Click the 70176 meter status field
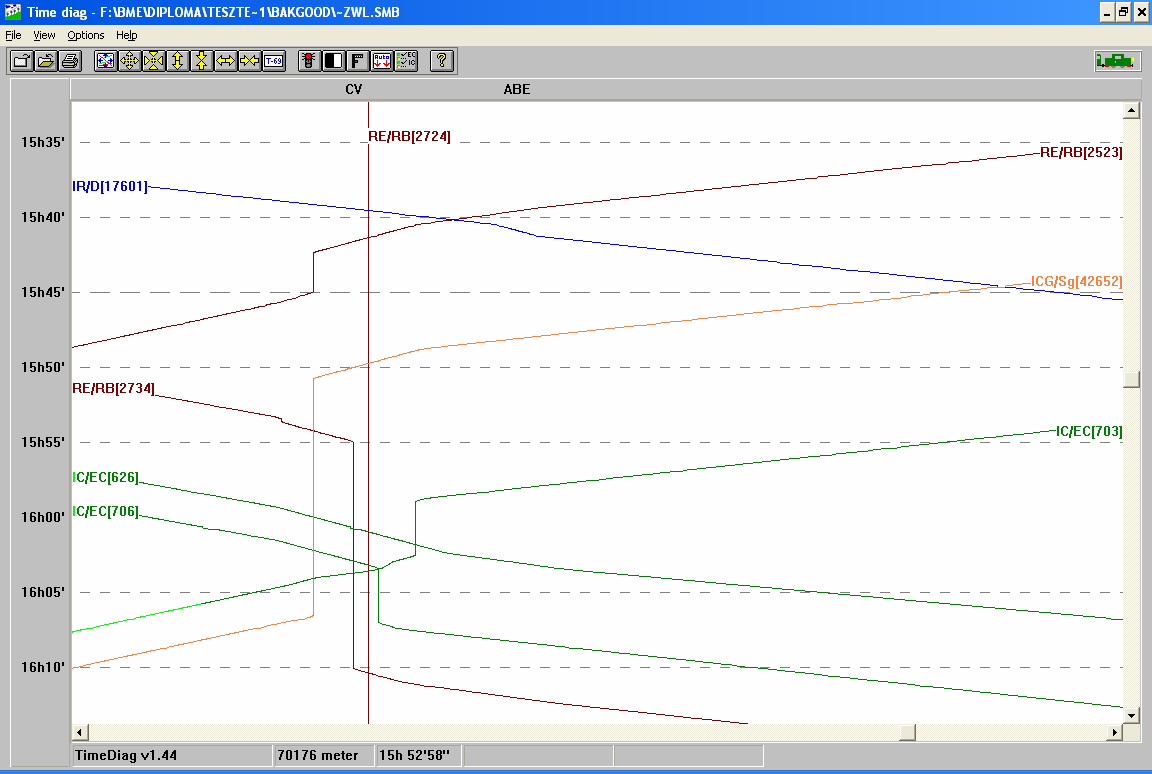The height and width of the screenshot is (774, 1152). 323,755
